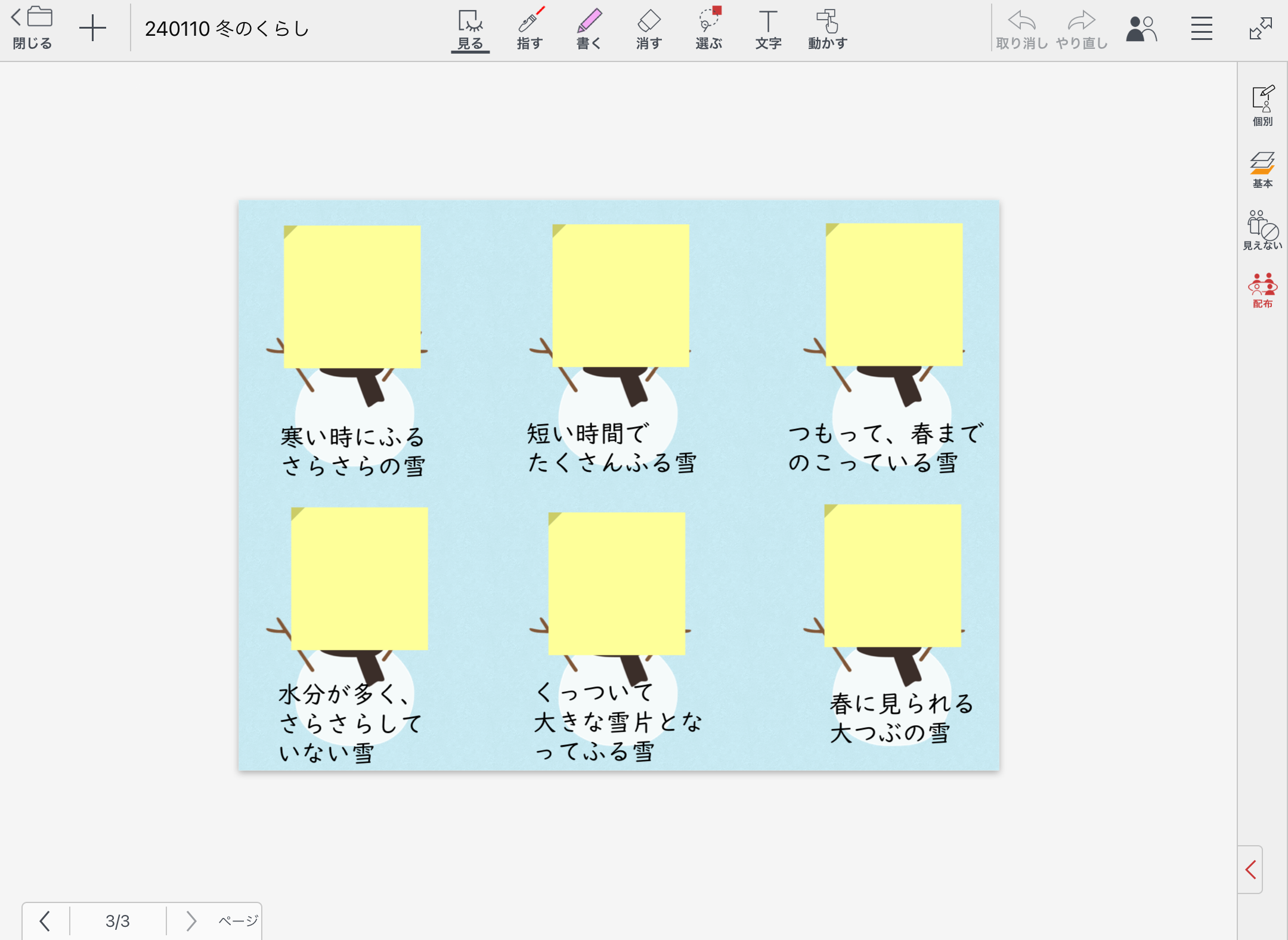Select the 動かす move tool
The width and height of the screenshot is (1288, 940).
[828, 29]
